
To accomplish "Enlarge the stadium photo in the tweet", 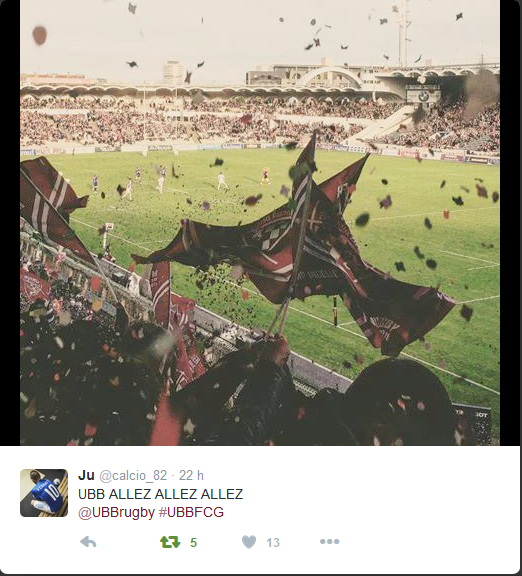I will pos(260,223).
